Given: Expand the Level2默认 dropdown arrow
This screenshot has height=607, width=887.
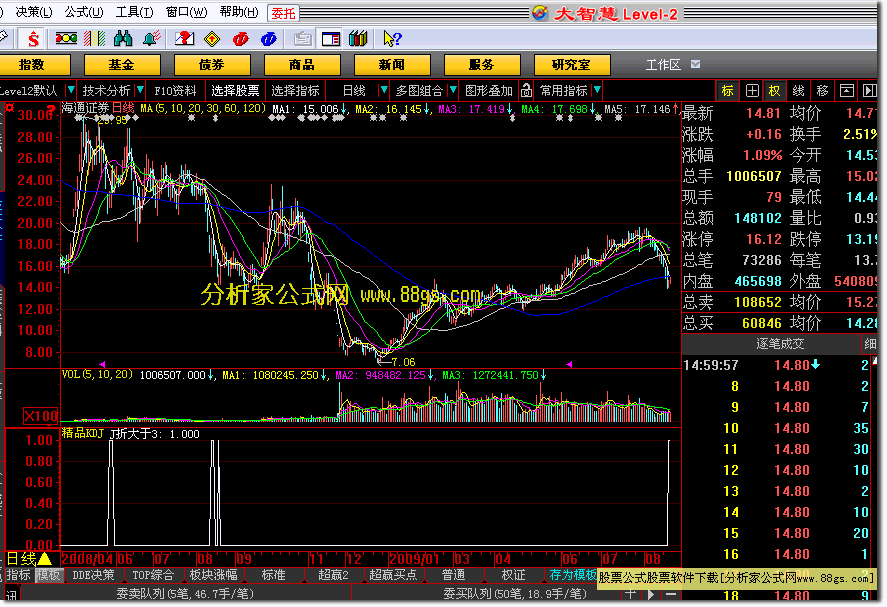Looking at the screenshot, I should point(71,90).
